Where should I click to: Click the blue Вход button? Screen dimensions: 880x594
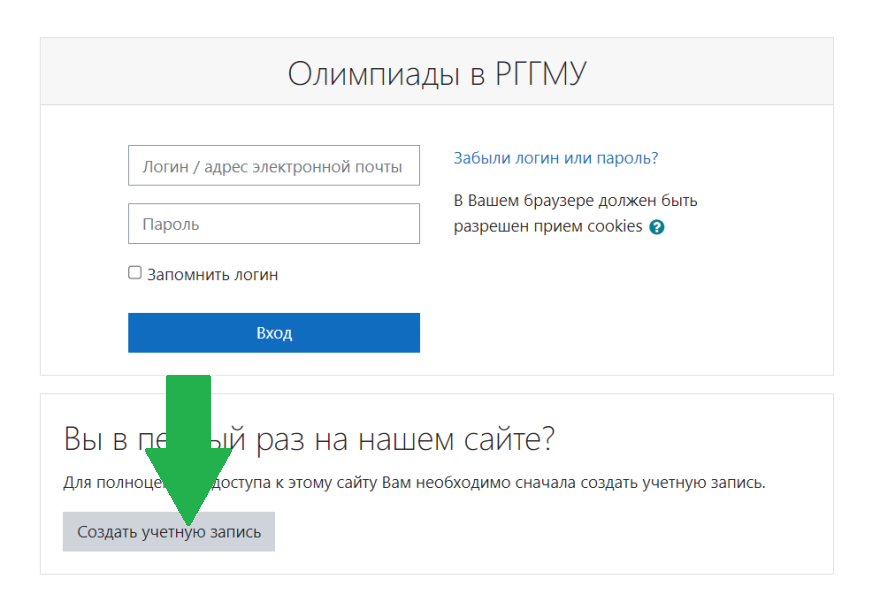click(x=274, y=333)
